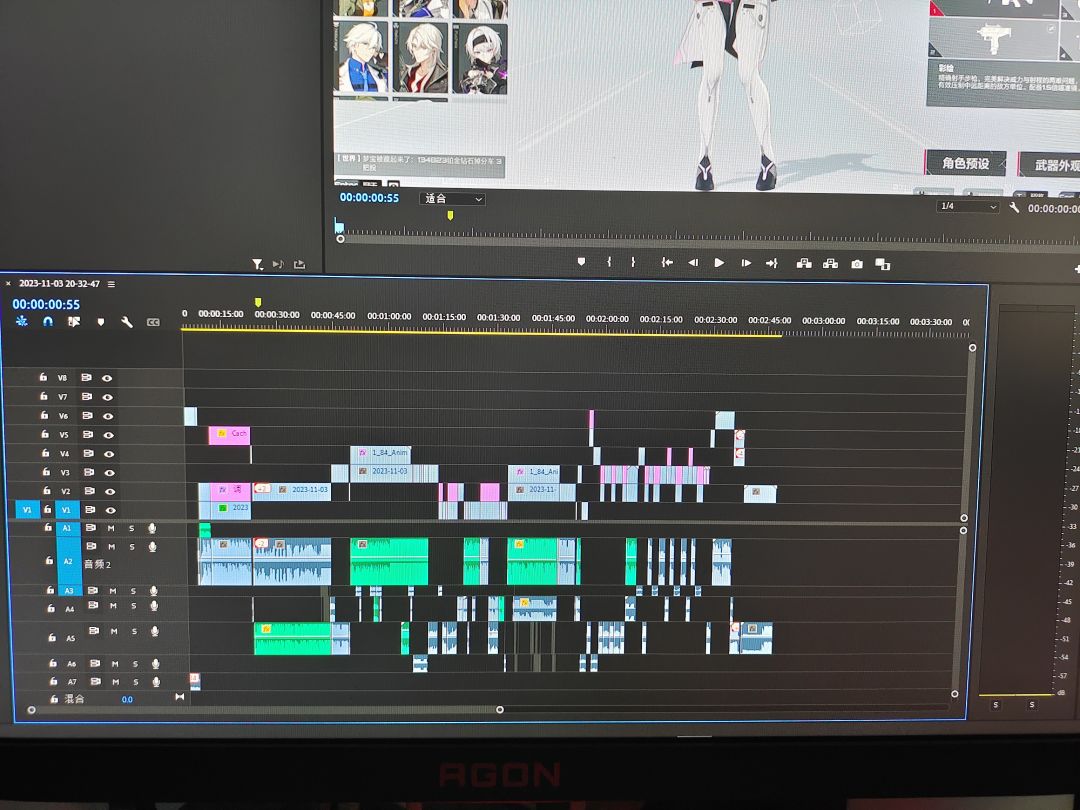Viewport: 1080px width, 810px height.
Task: Toggle V3 track output eye
Action: [x=110, y=472]
